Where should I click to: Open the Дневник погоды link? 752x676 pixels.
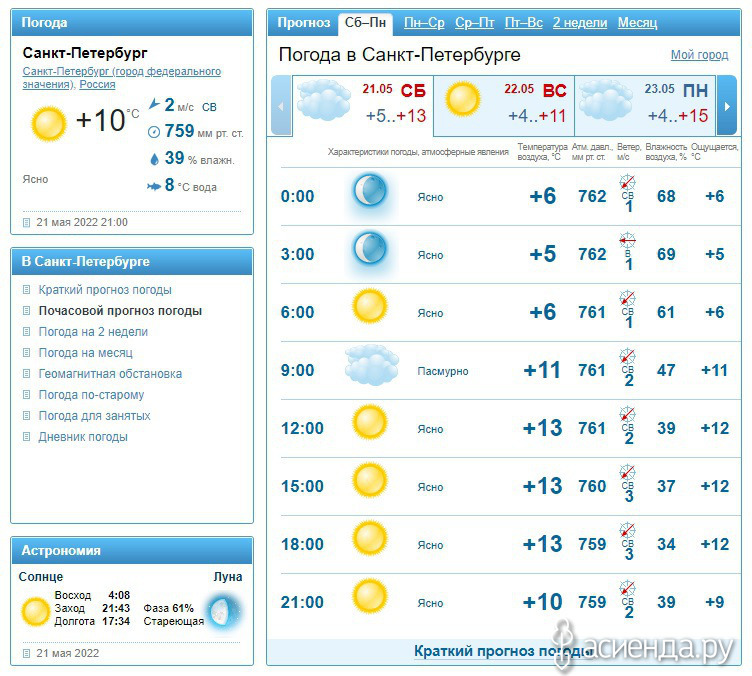click(x=83, y=437)
